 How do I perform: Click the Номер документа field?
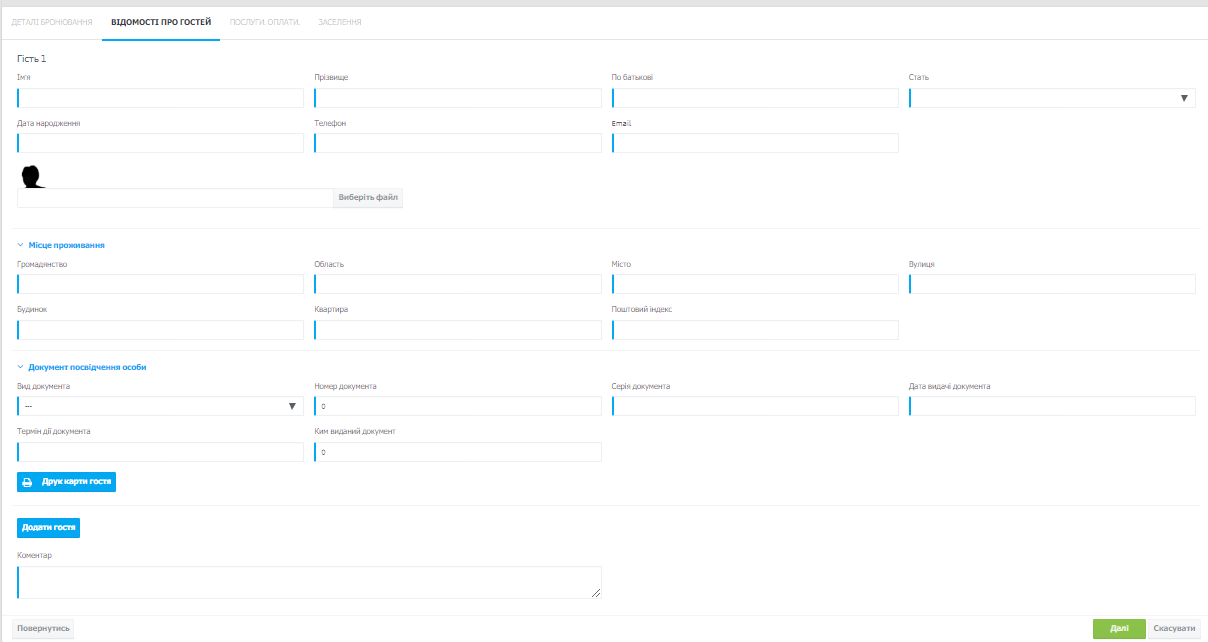pyautogui.click(x=458, y=406)
